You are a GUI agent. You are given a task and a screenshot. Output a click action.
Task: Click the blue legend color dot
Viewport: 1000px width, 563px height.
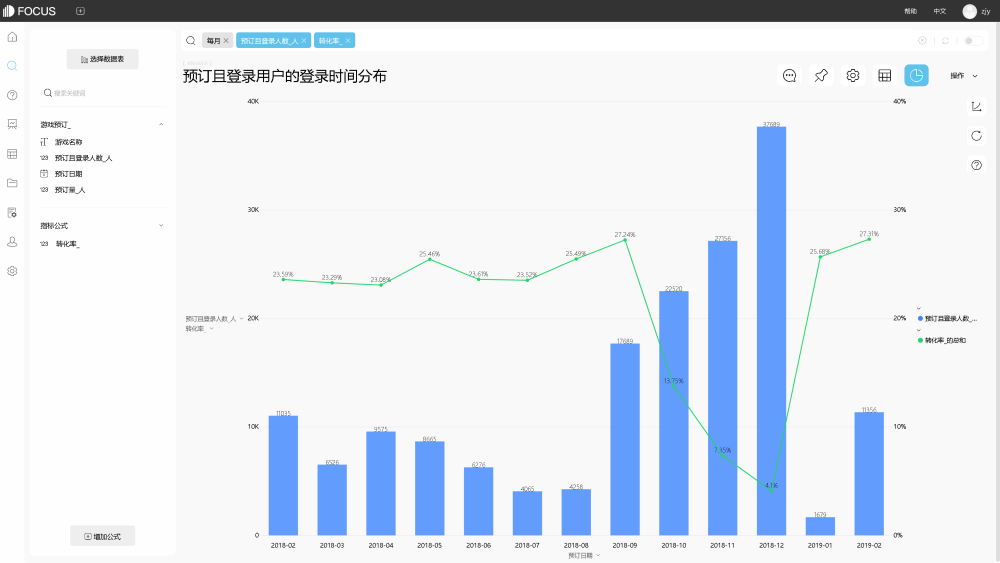point(920,318)
